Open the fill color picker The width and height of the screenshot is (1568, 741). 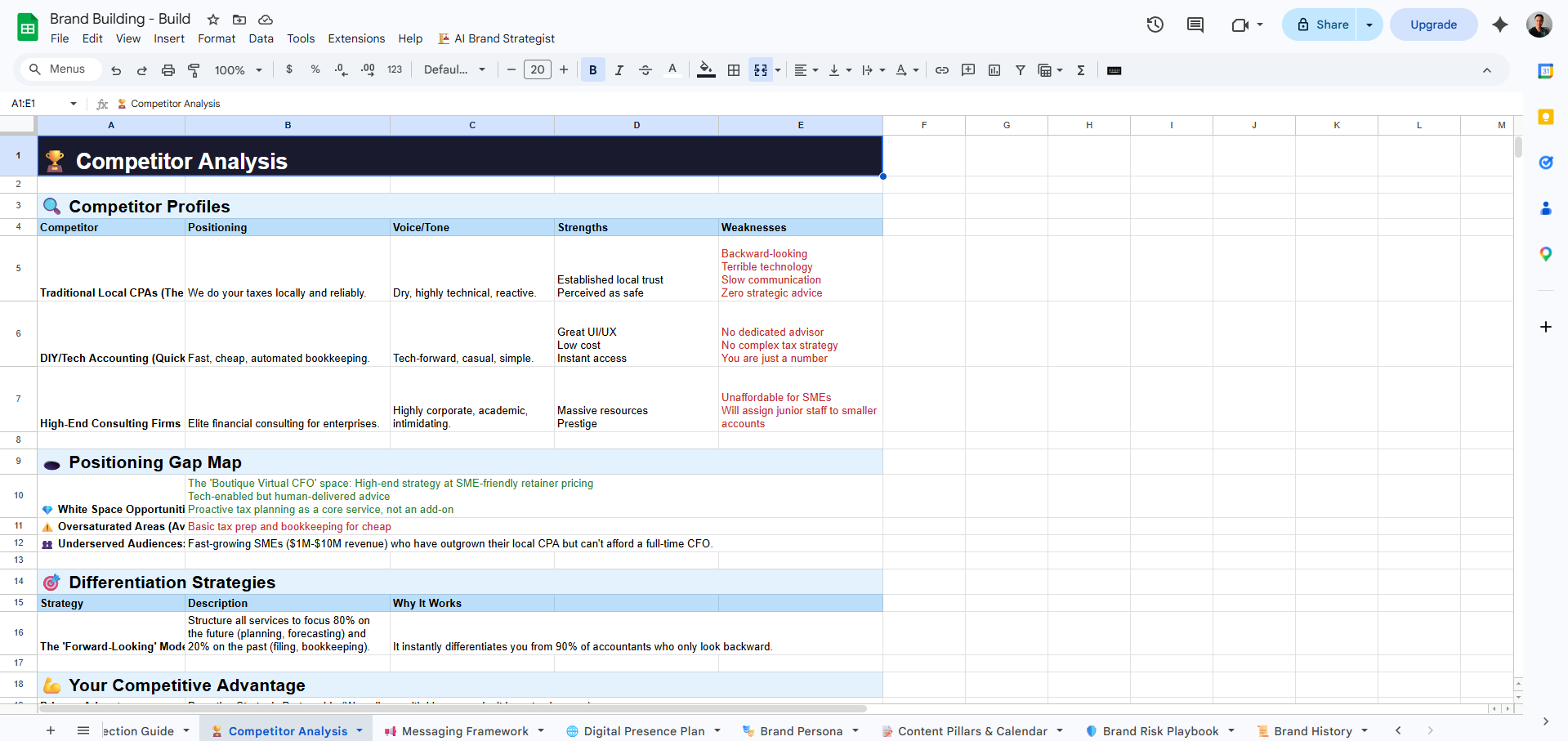706,70
